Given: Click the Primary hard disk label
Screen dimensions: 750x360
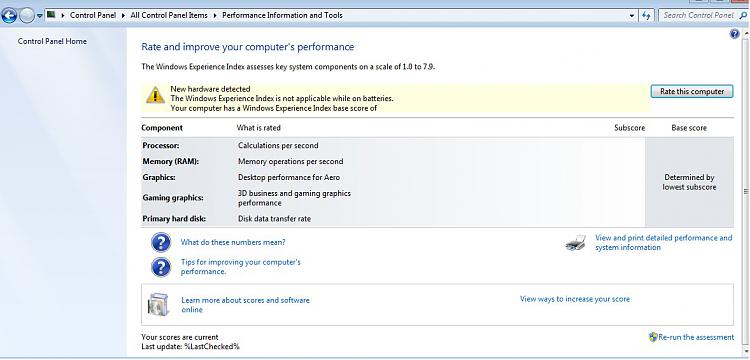Looking at the screenshot, I should pyautogui.click(x=174, y=219).
